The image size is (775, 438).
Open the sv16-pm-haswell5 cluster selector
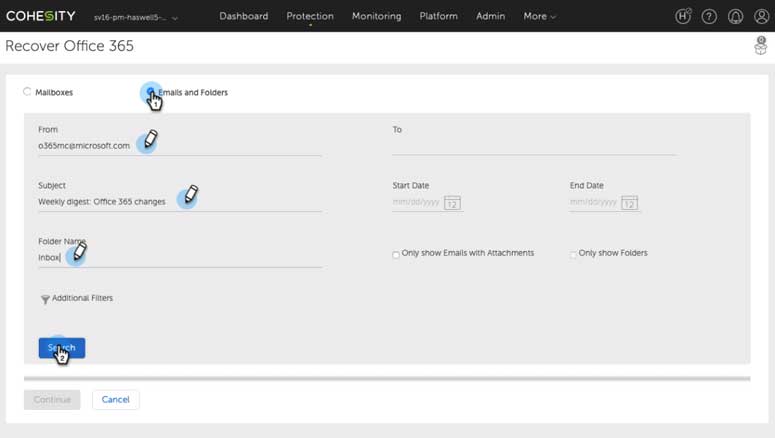point(136,17)
